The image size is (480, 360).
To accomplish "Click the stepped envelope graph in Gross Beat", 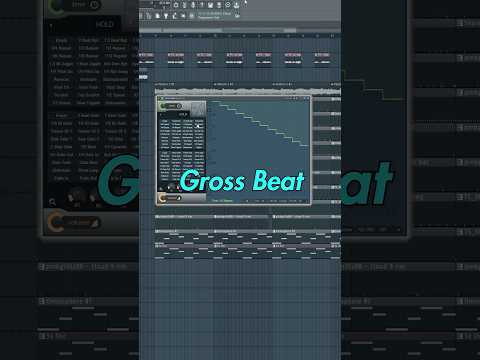I will (258, 149).
